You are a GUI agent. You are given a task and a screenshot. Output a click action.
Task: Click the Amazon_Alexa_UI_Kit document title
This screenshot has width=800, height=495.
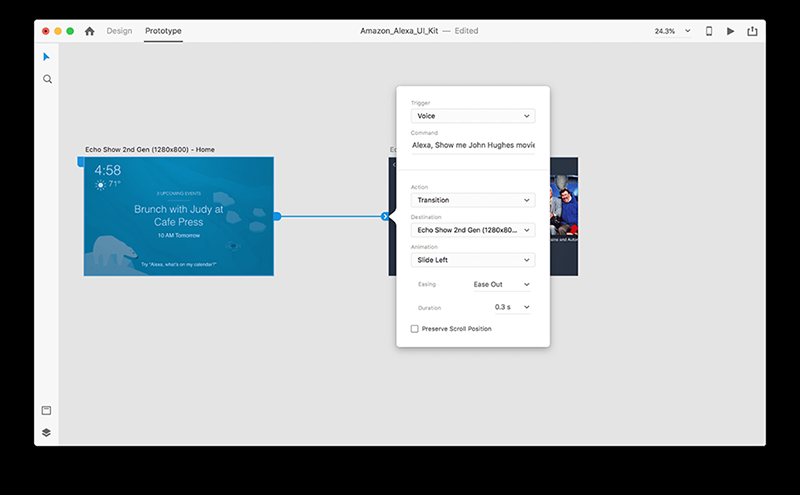coord(399,31)
